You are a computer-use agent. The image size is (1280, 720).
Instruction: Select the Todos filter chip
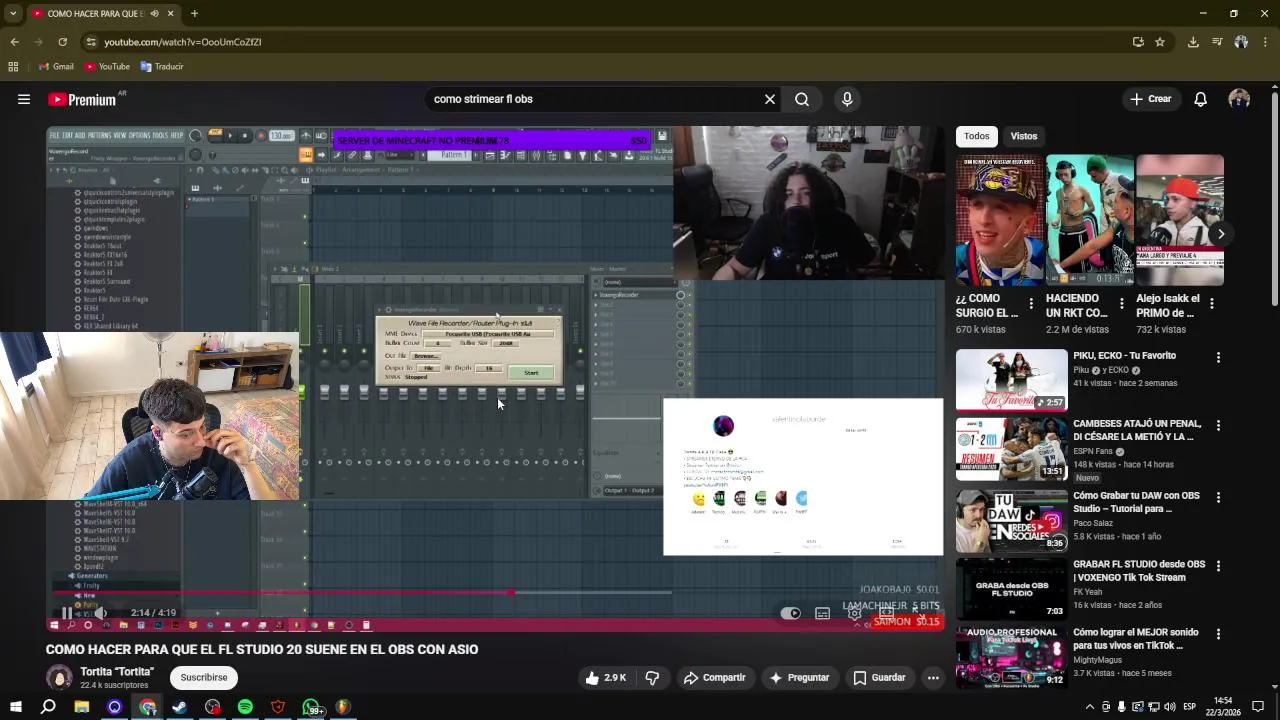977,136
